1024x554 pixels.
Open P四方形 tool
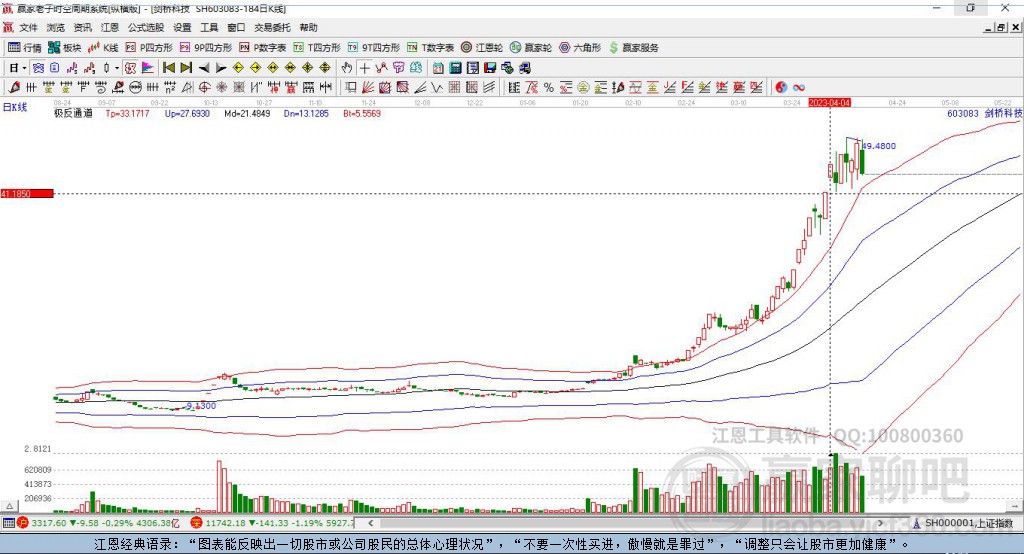tap(149, 48)
